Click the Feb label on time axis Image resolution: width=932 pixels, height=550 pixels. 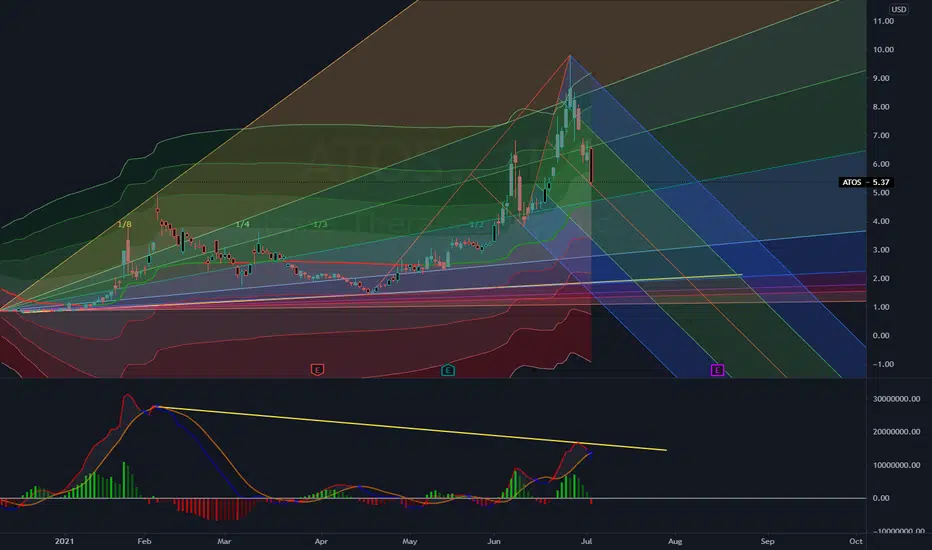click(x=144, y=541)
